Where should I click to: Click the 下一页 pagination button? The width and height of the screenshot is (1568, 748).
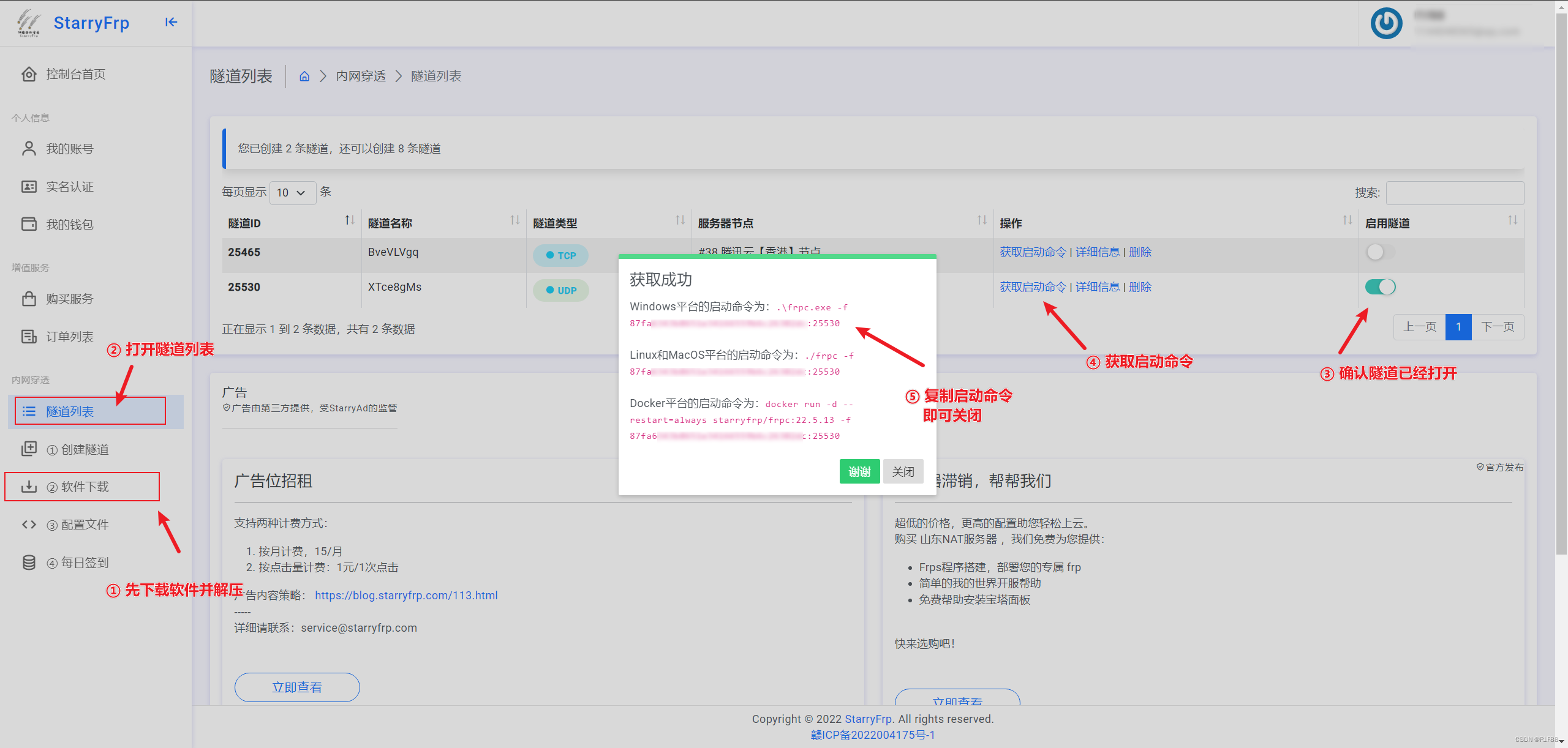(1498, 327)
